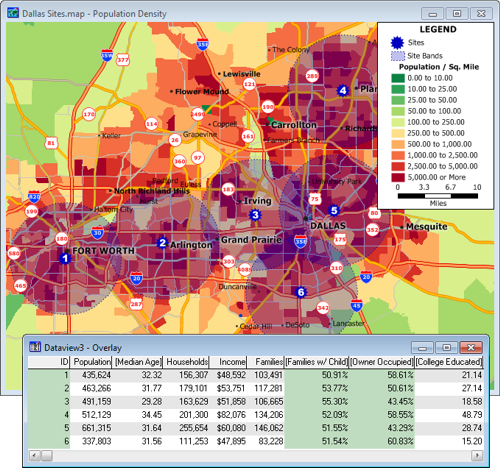This screenshot has width=500, height=468.
Task: Close the Dataview3 - Overlay window
Action: (471, 348)
